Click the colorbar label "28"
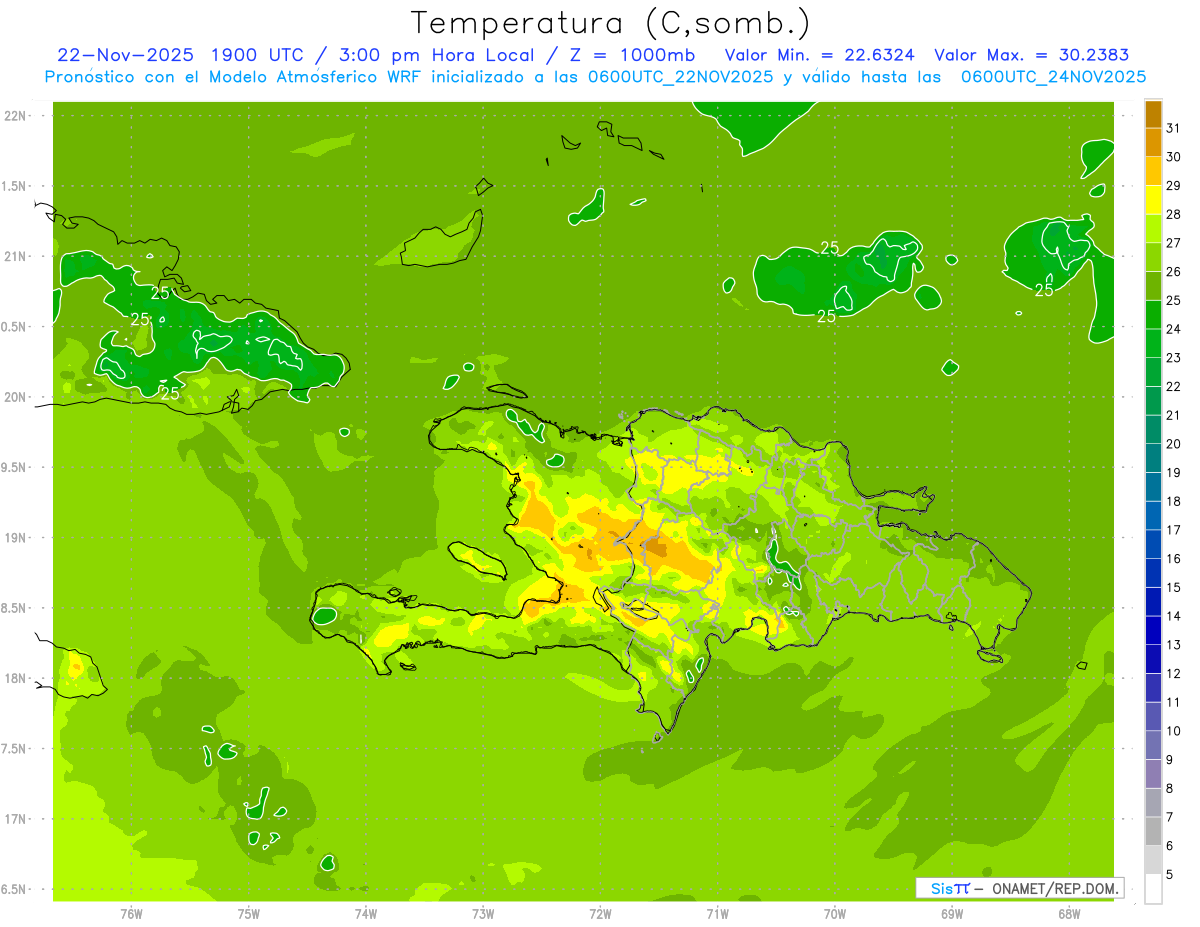 [1174, 214]
